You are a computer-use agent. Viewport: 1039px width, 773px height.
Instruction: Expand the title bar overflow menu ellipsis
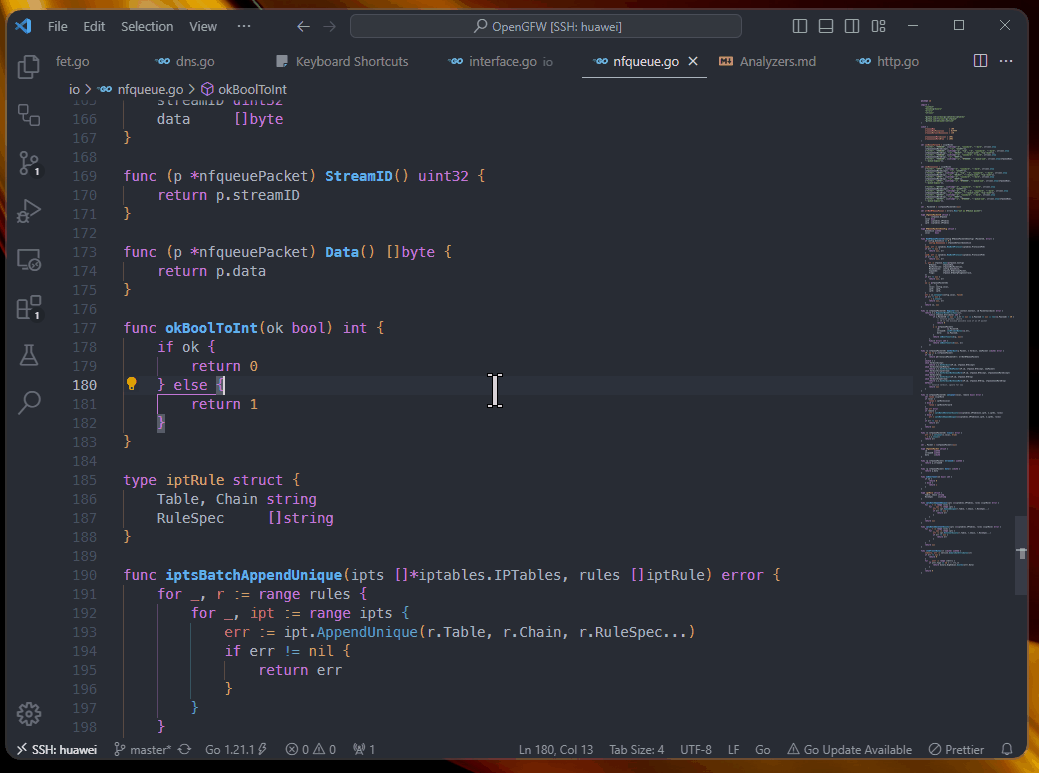click(244, 26)
